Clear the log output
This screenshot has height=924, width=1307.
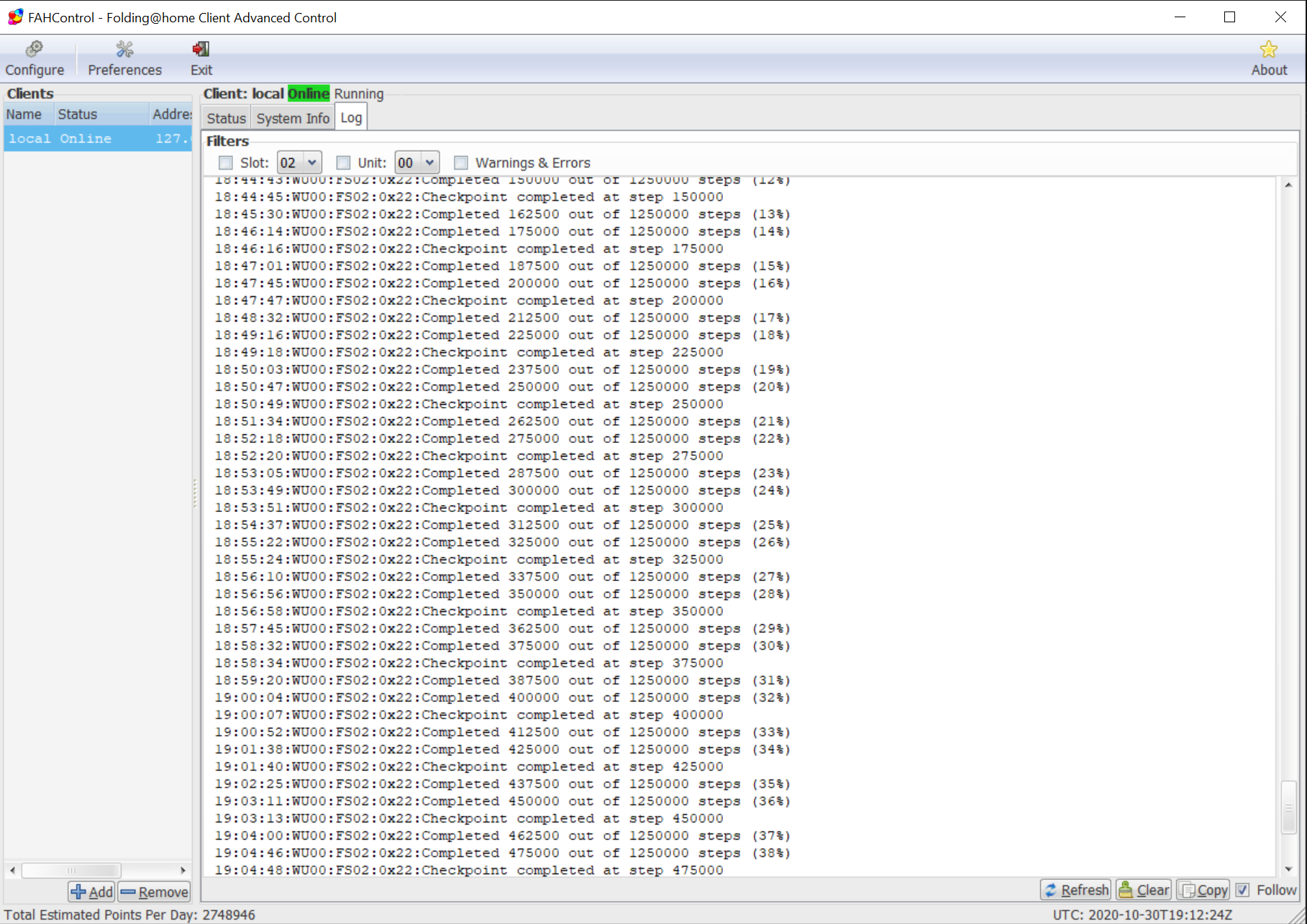point(1144,890)
